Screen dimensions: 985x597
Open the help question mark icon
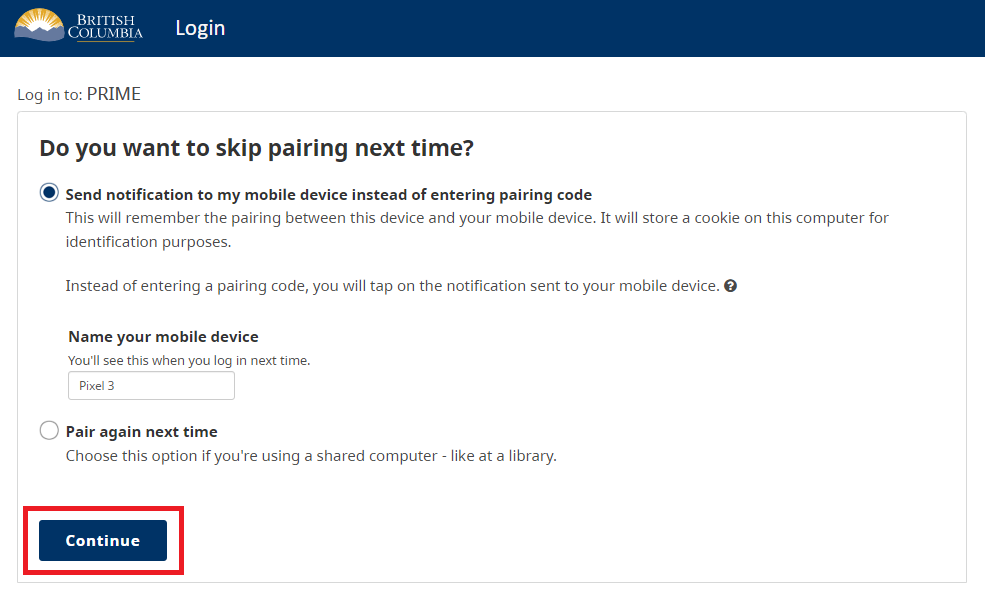[730, 286]
